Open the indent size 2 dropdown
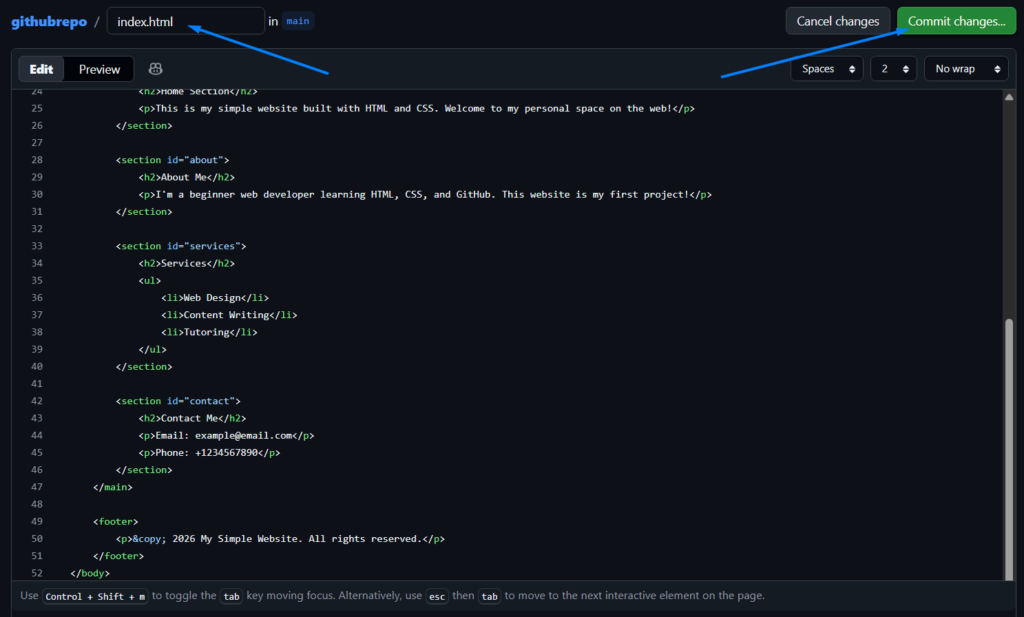Image resolution: width=1024 pixels, height=617 pixels. coord(893,69)
